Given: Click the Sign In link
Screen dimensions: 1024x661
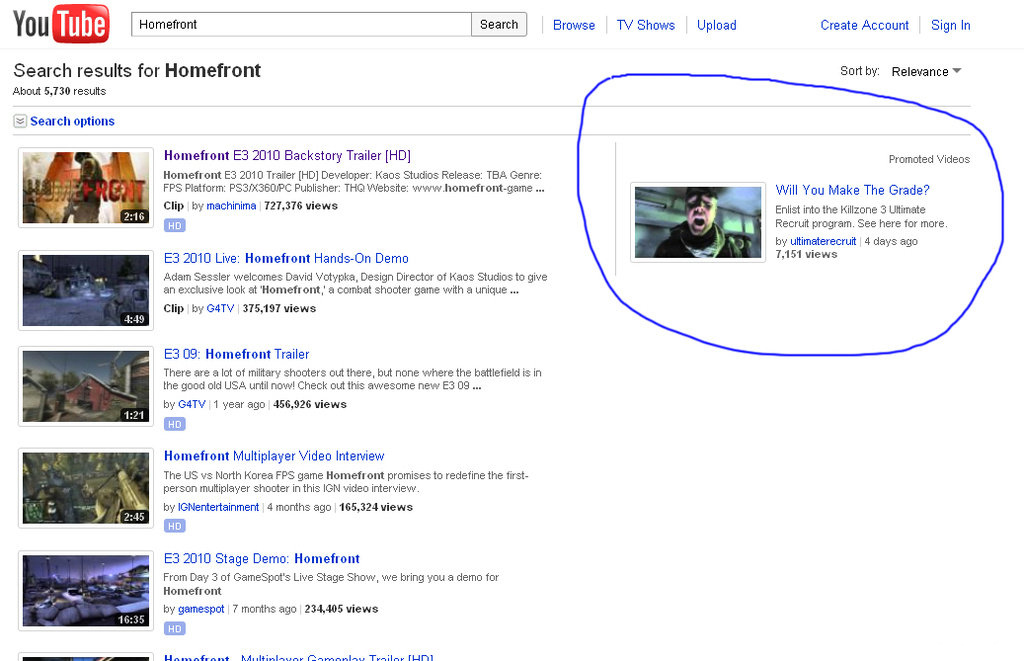Looking at the screenshot, I should point(950,25).
